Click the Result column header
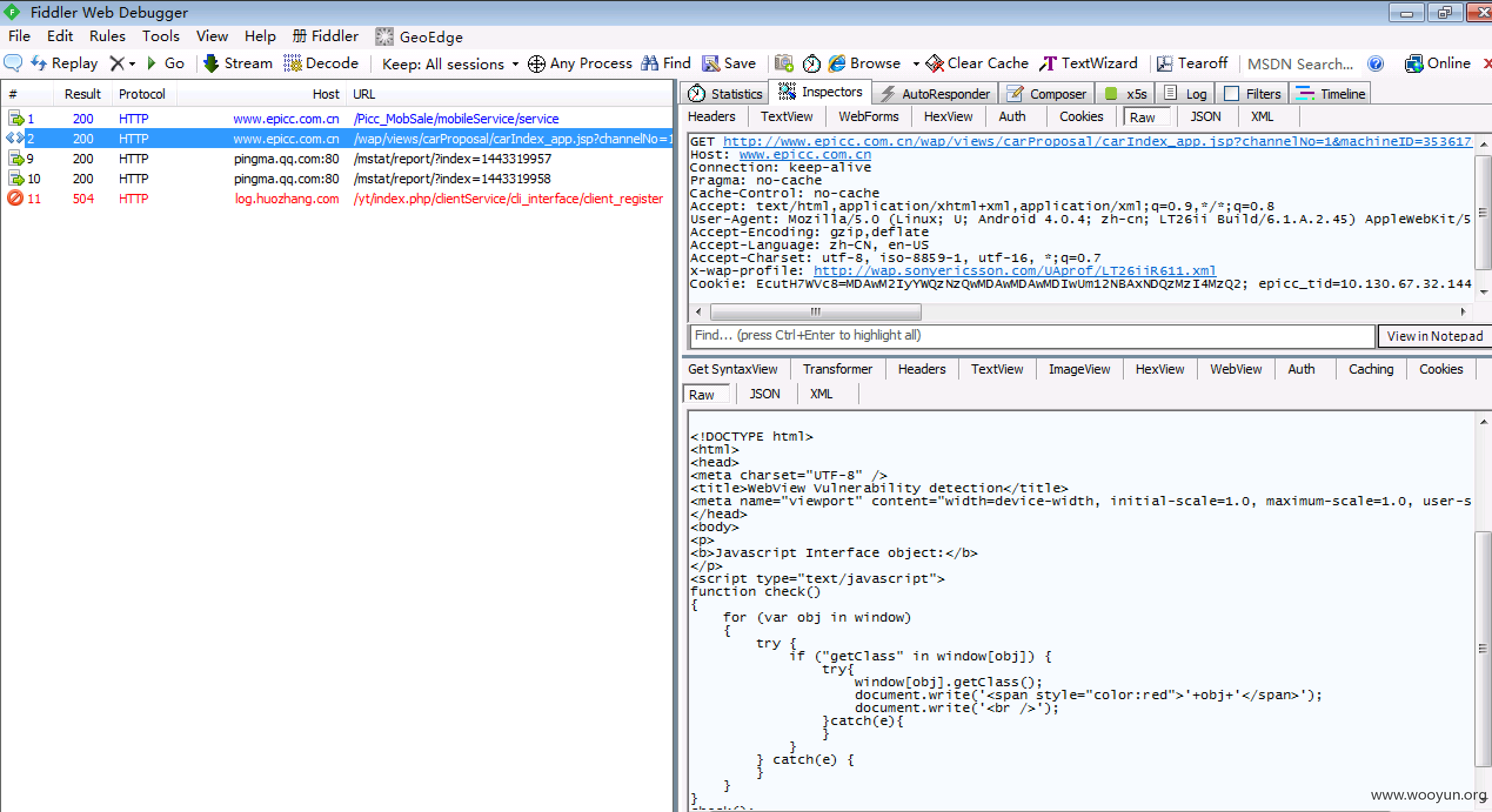This screenshot has width=1492, height=812. pyautogui.click(x=82, y=94)
